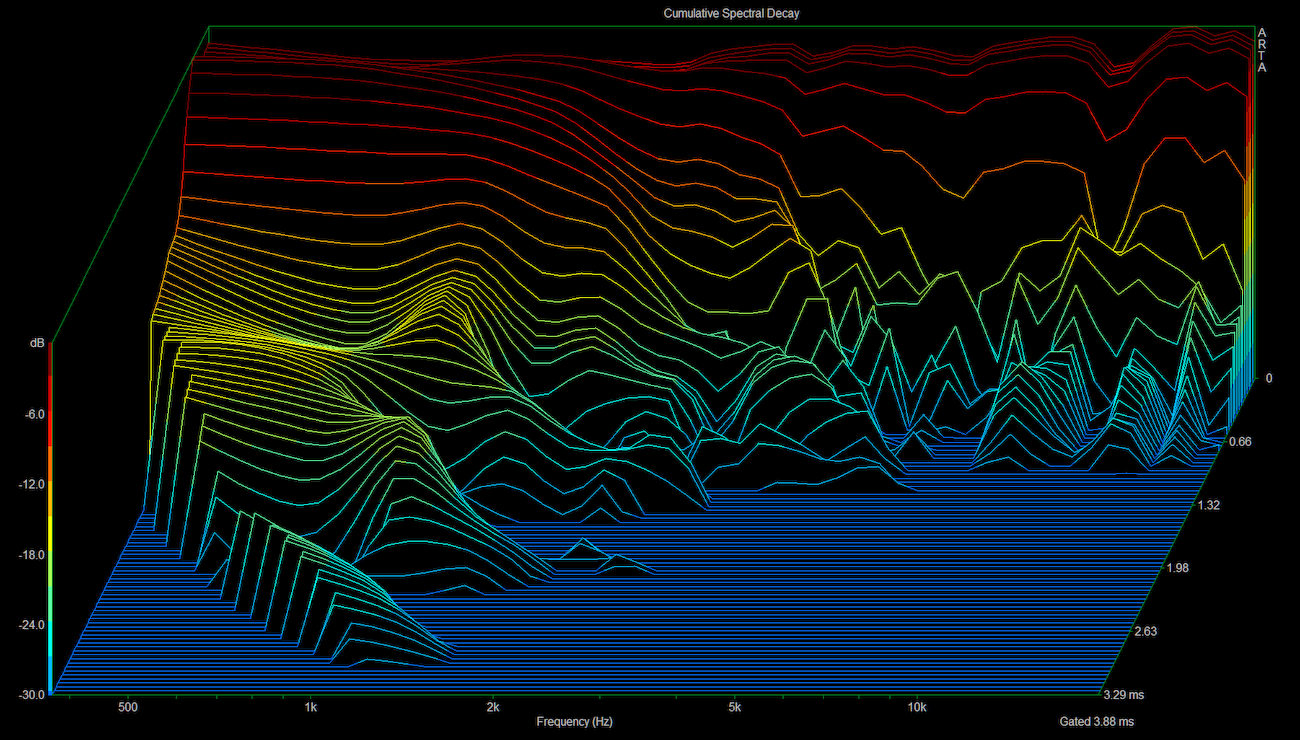
Task: Select the -12.0 dB tick label
Action: click(x=30, y=484)
